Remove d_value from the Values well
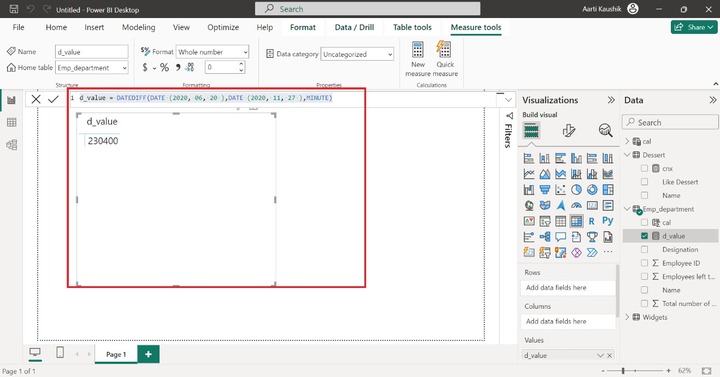This screenshot has width=720, height=377. [610, 355]
